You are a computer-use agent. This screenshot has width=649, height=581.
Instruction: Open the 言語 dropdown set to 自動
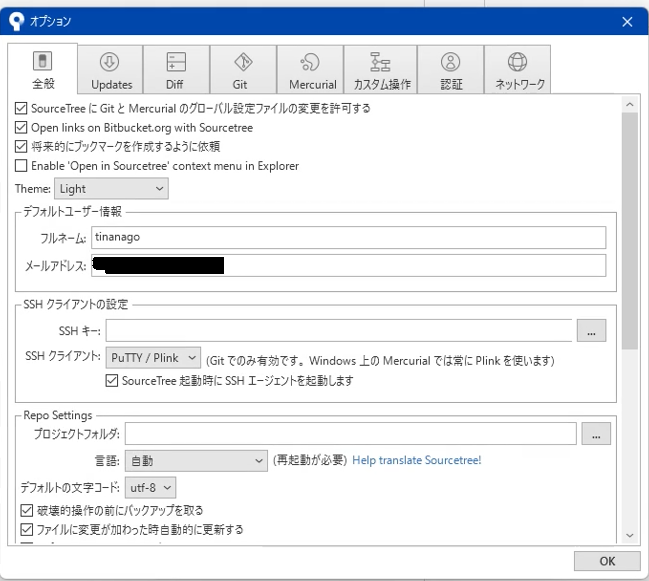coord(196,461)
